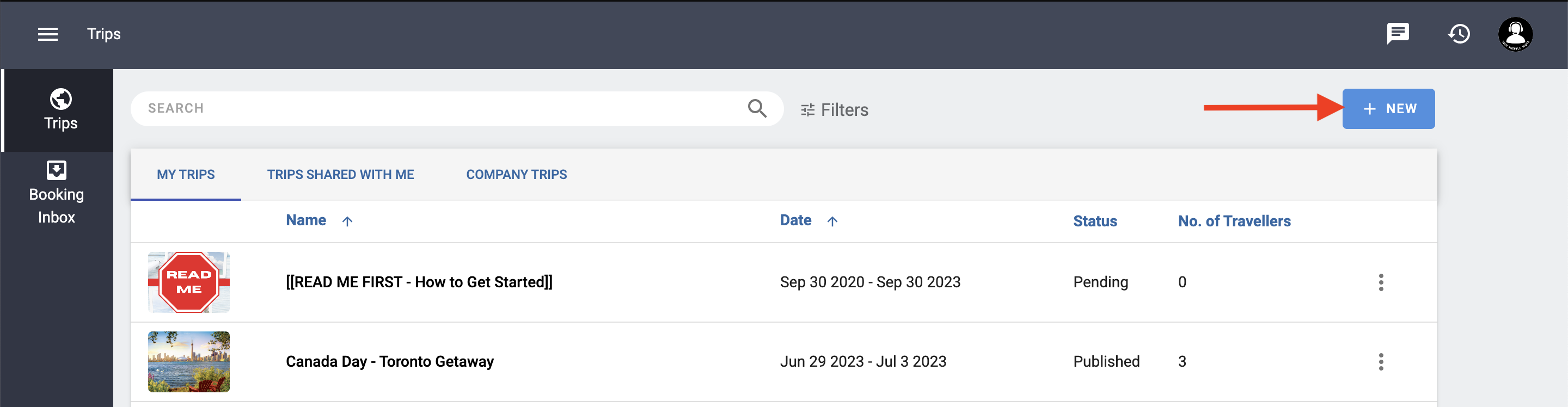The image size is (1568, 407).
Task: Open options menu for READ ME FIRST trip
Action: [1381, 282]
